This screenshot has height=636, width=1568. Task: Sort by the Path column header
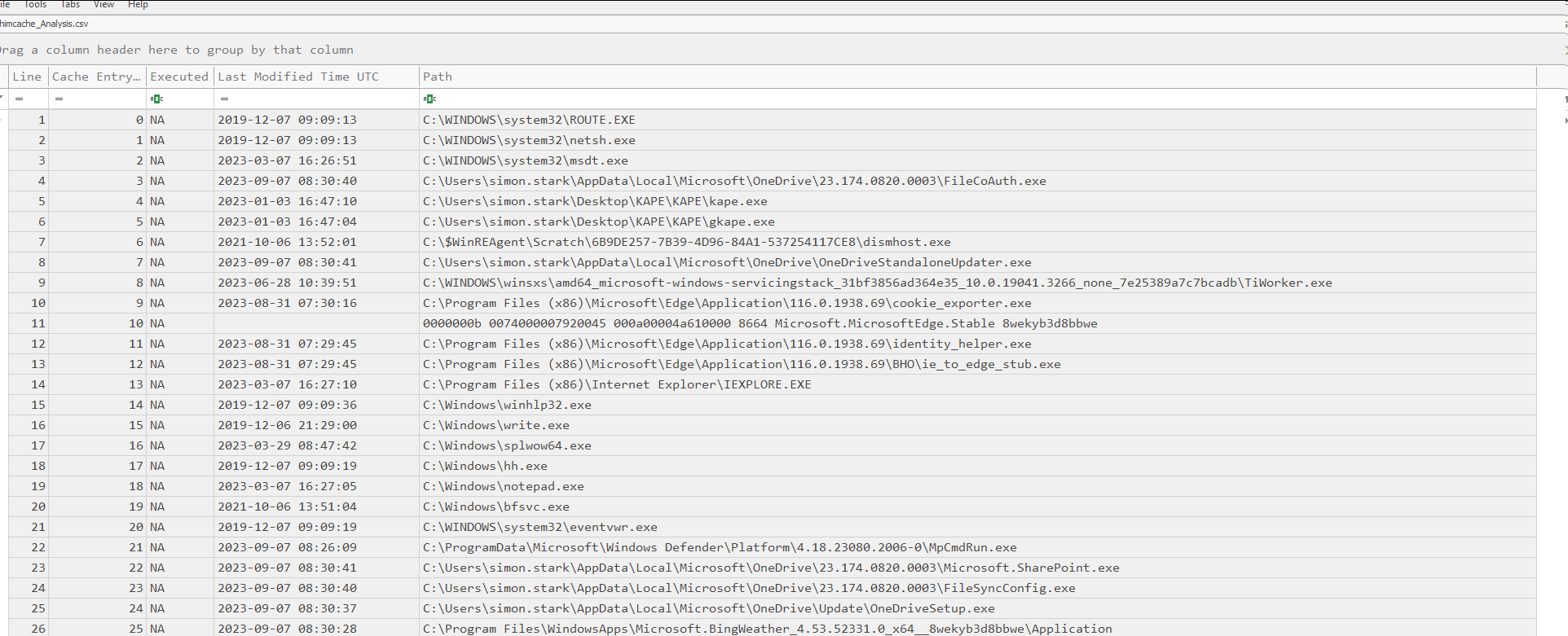tap(438, 77)
